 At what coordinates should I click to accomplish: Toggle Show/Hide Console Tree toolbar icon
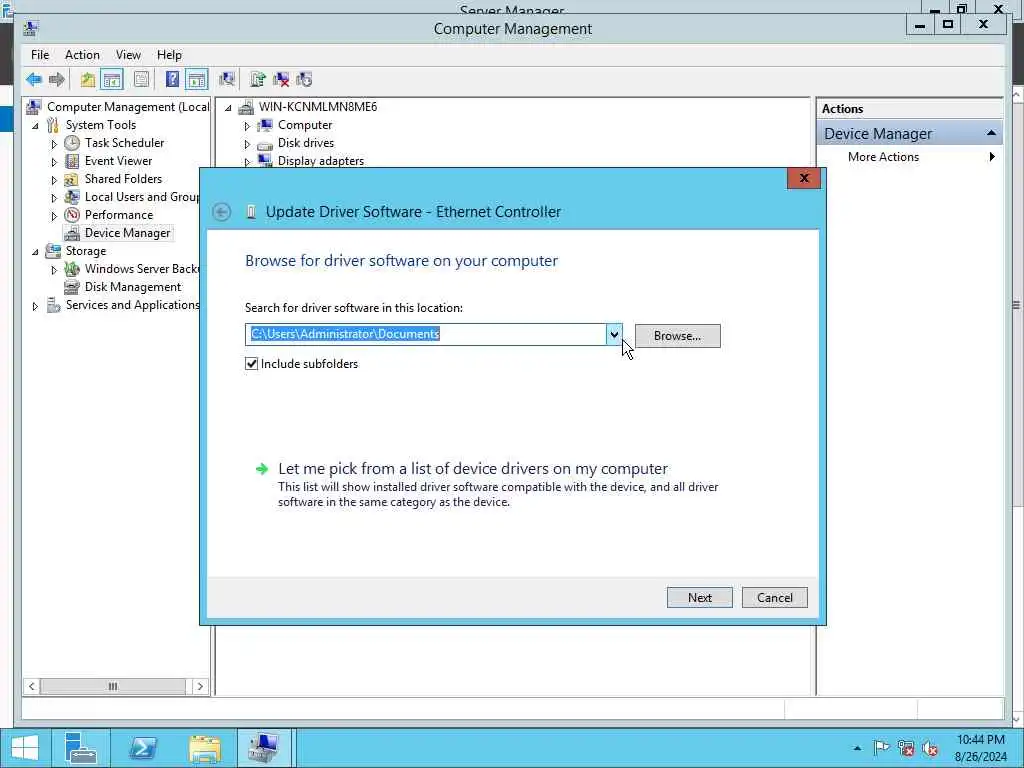coord(112,80)
